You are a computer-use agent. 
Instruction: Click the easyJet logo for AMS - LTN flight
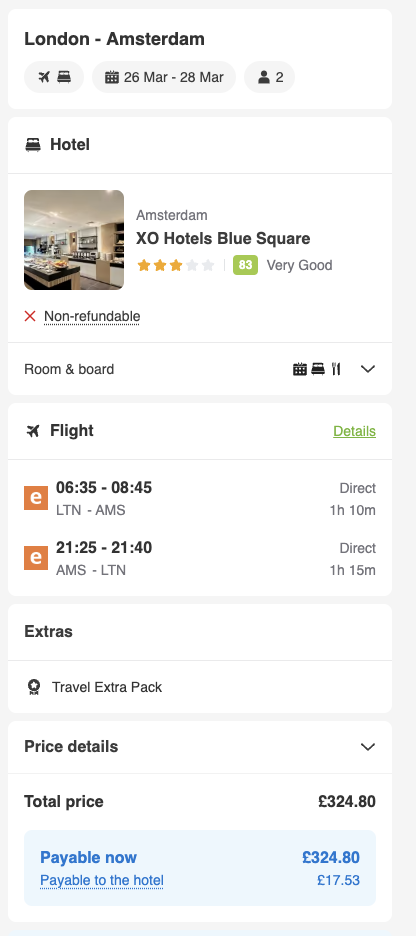(x=36, y=558)
